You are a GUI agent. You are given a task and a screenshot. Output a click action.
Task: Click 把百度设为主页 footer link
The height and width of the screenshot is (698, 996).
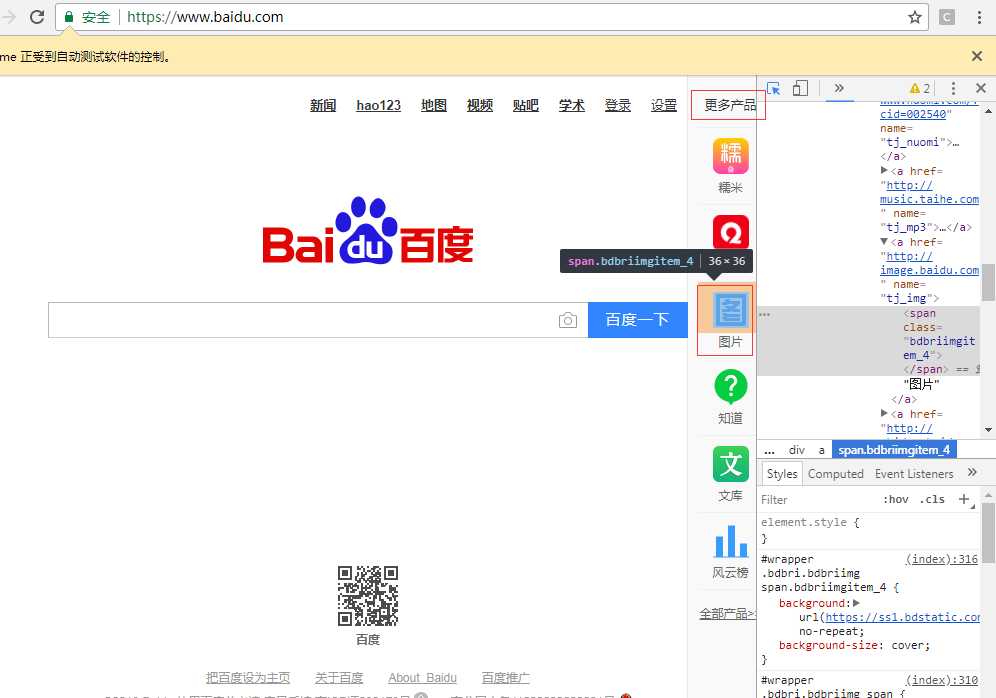pyautogui.click(x=248, y=678)
